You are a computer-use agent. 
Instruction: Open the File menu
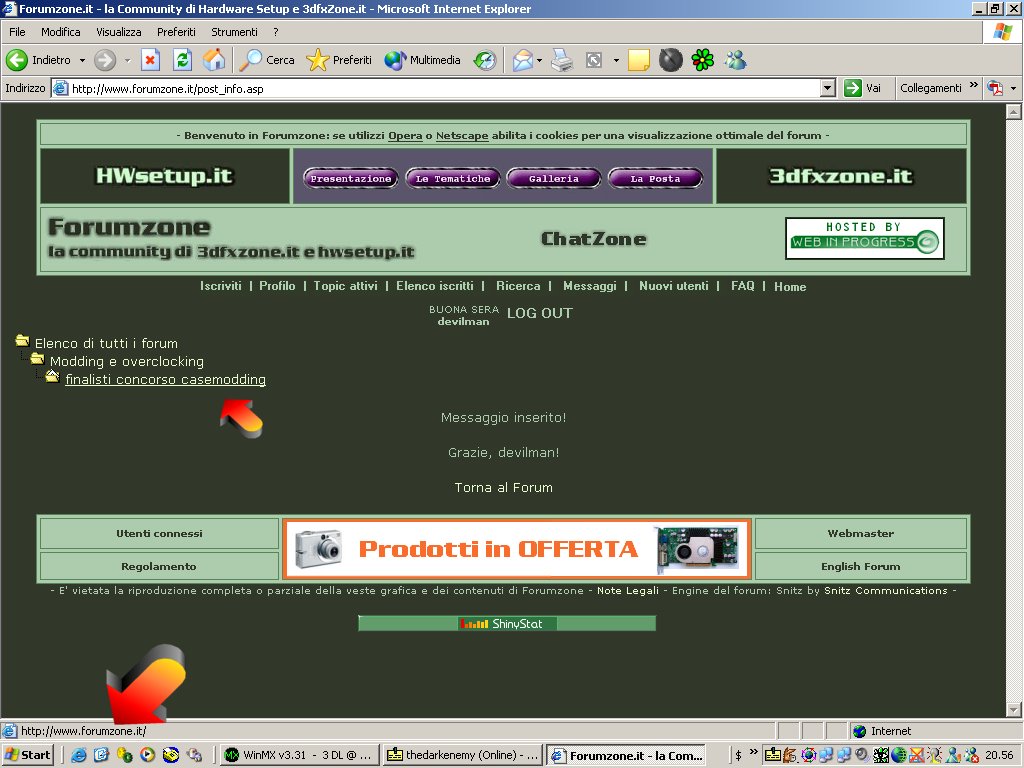click(x=17, y=32)
